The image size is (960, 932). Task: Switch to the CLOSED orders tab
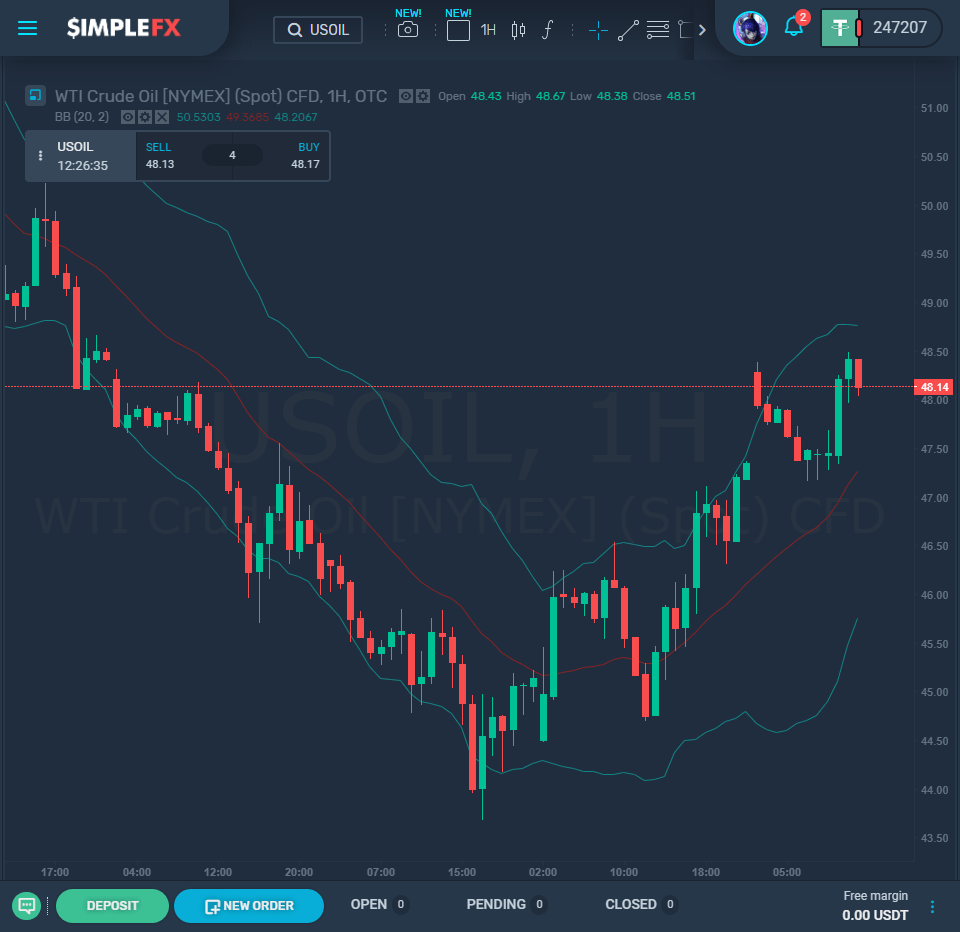(640, 904)
